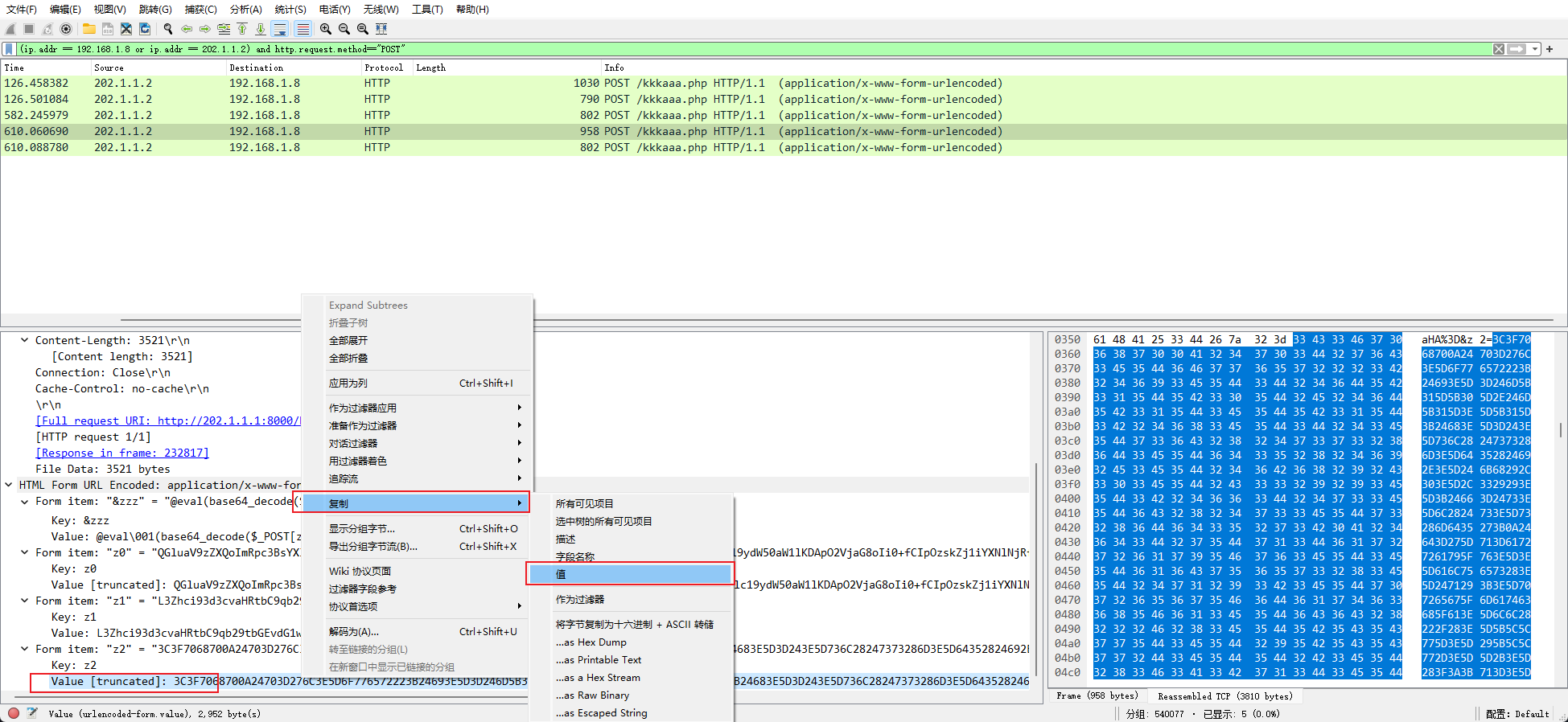Click the find packet magnifier icon
Viewport: 1568px width, 722px height.
click(x=168, y=29)
